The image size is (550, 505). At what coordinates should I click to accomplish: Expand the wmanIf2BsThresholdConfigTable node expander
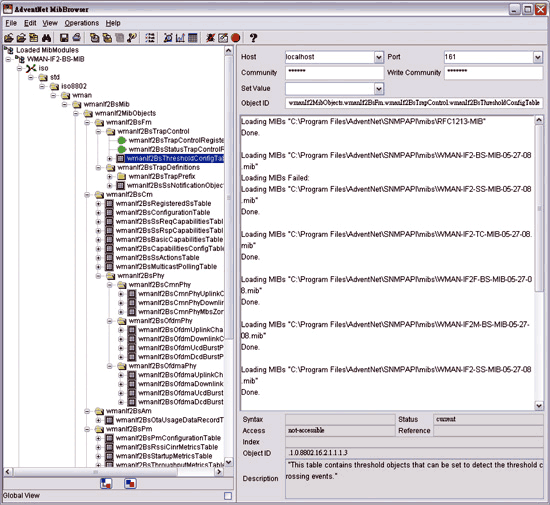click(x=109, y=159)
